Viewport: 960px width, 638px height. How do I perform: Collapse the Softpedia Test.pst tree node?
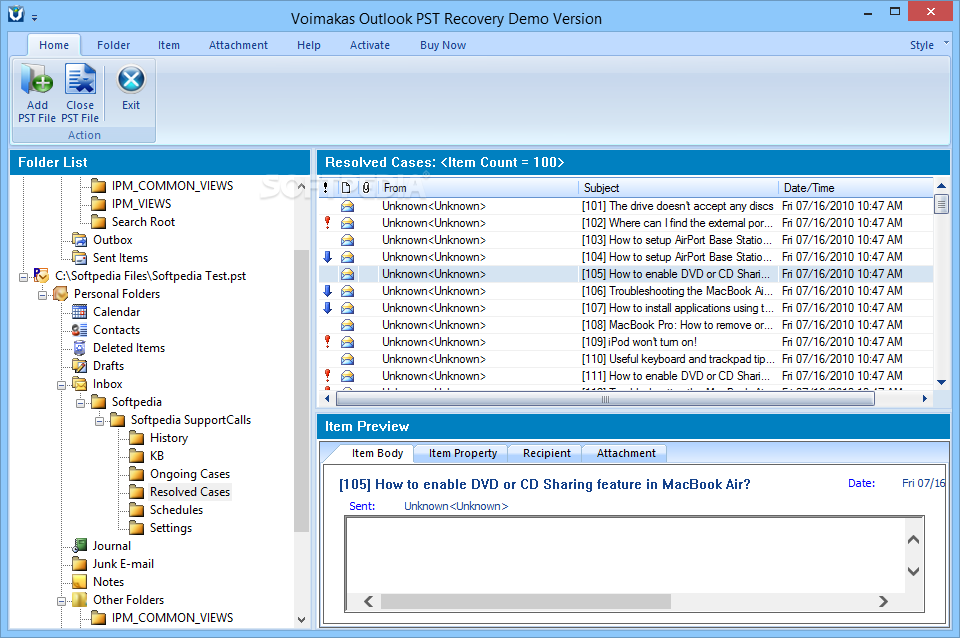click(x=23, y=277)
